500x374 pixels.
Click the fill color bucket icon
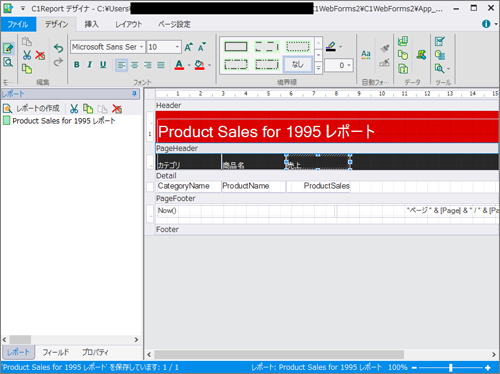(199, 65)
